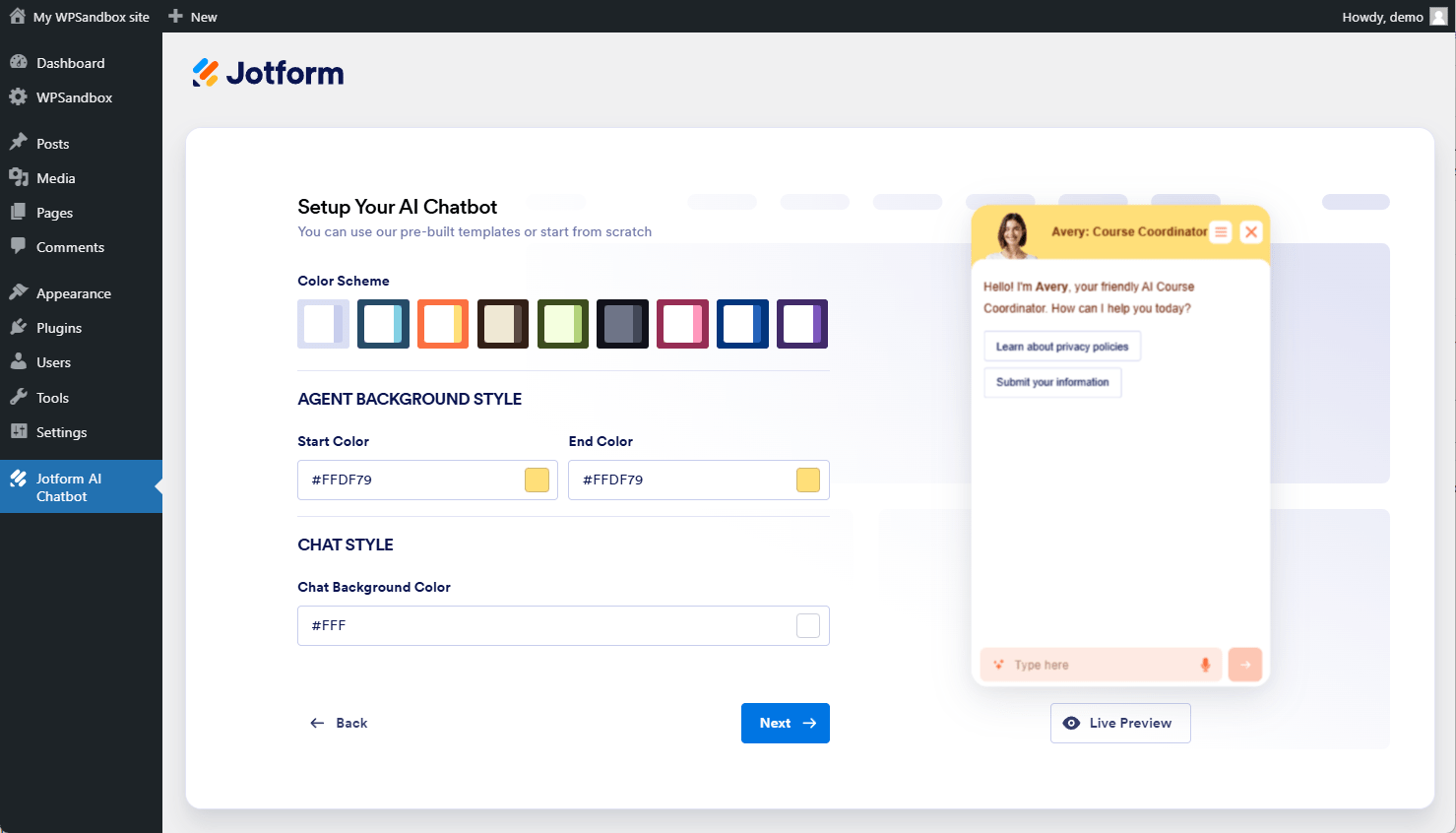Select the orange color scheme
The width and height of the screenshot is (1456, 833).
(x=443, y=324)
